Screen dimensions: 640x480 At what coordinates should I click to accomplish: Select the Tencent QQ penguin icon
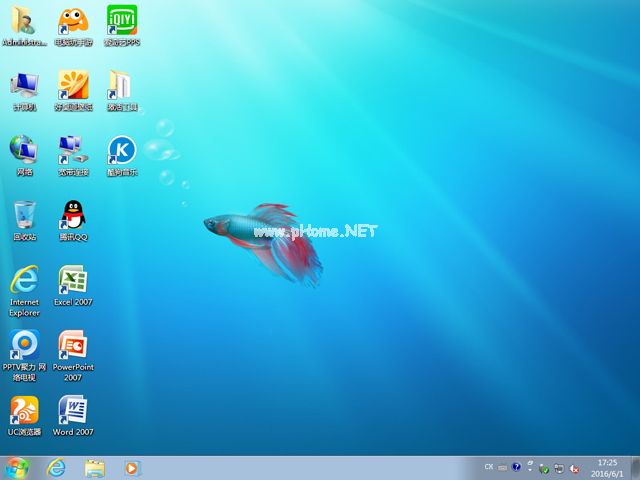[x=73, y=215]
